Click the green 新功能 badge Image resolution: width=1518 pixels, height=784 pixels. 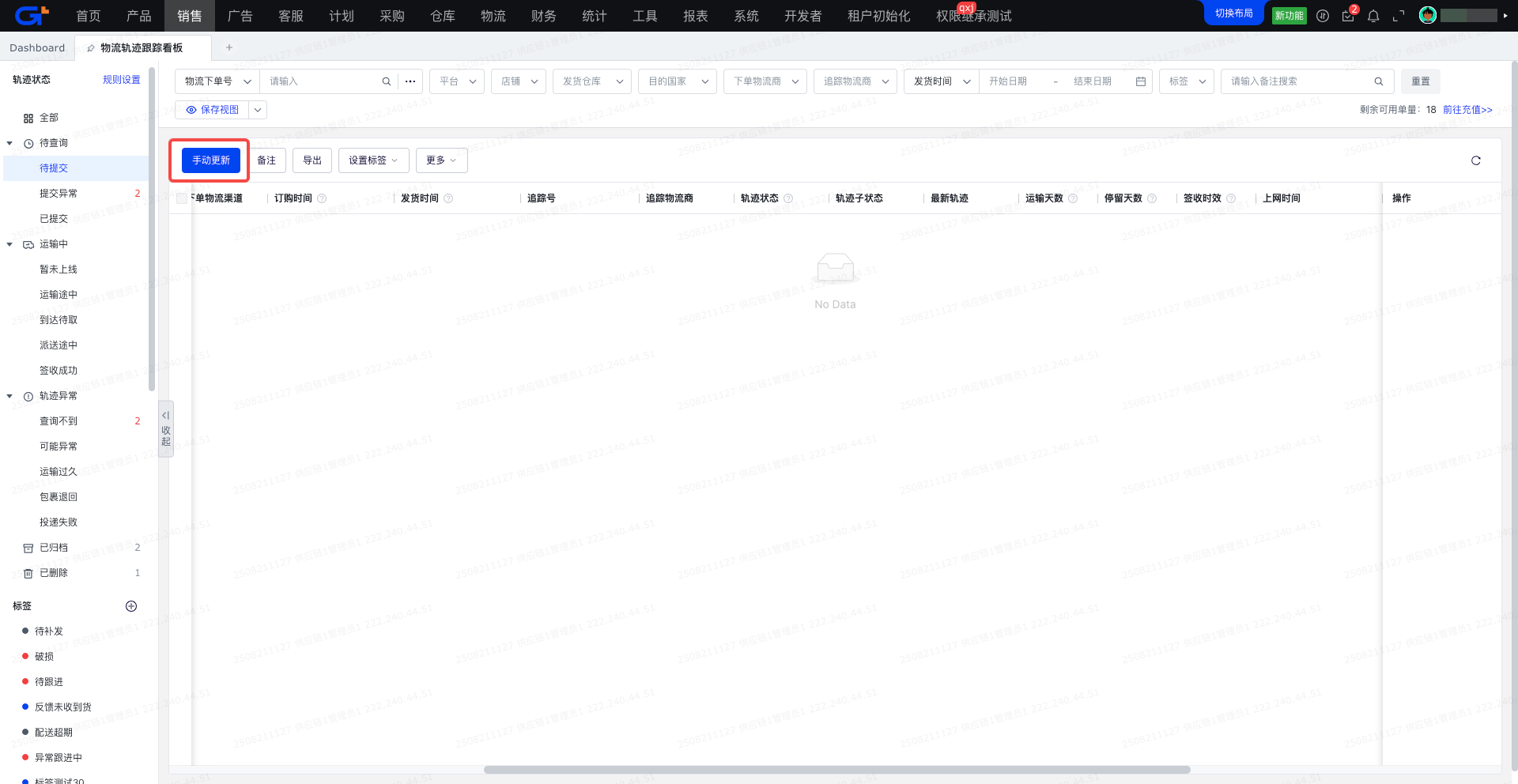(1289, 16)
